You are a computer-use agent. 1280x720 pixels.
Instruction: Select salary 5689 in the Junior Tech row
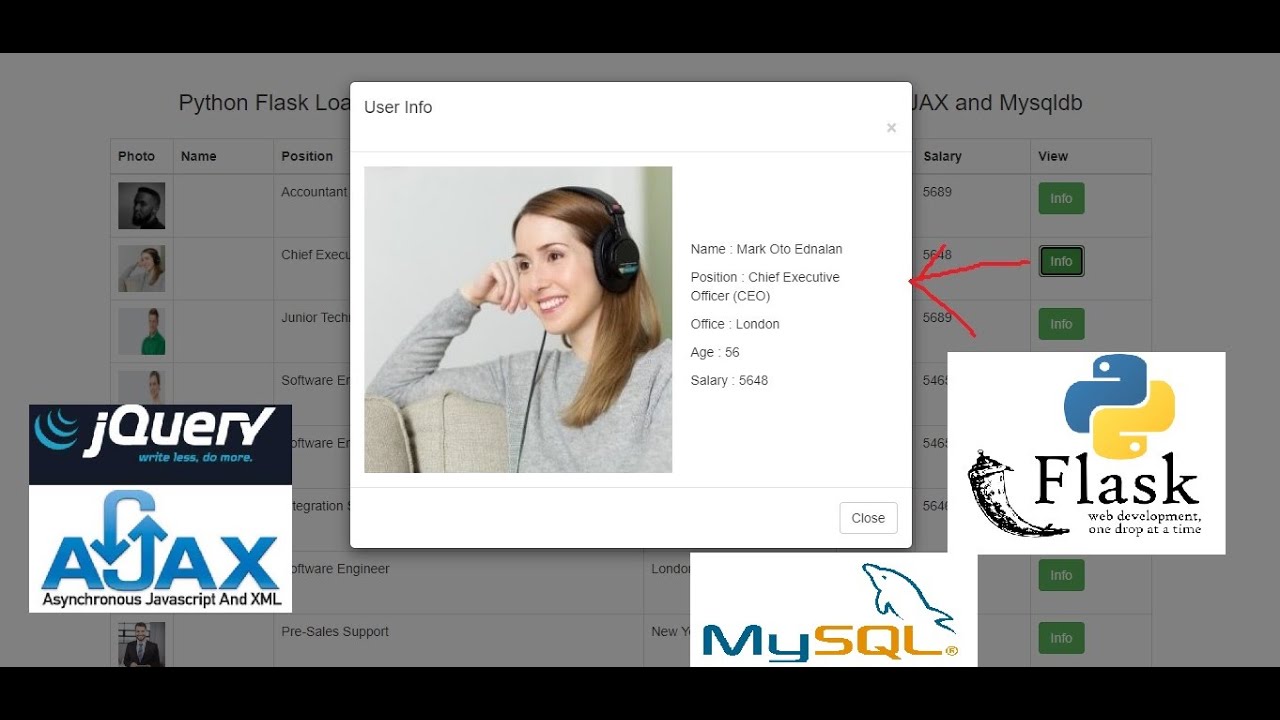click(937, 317)
